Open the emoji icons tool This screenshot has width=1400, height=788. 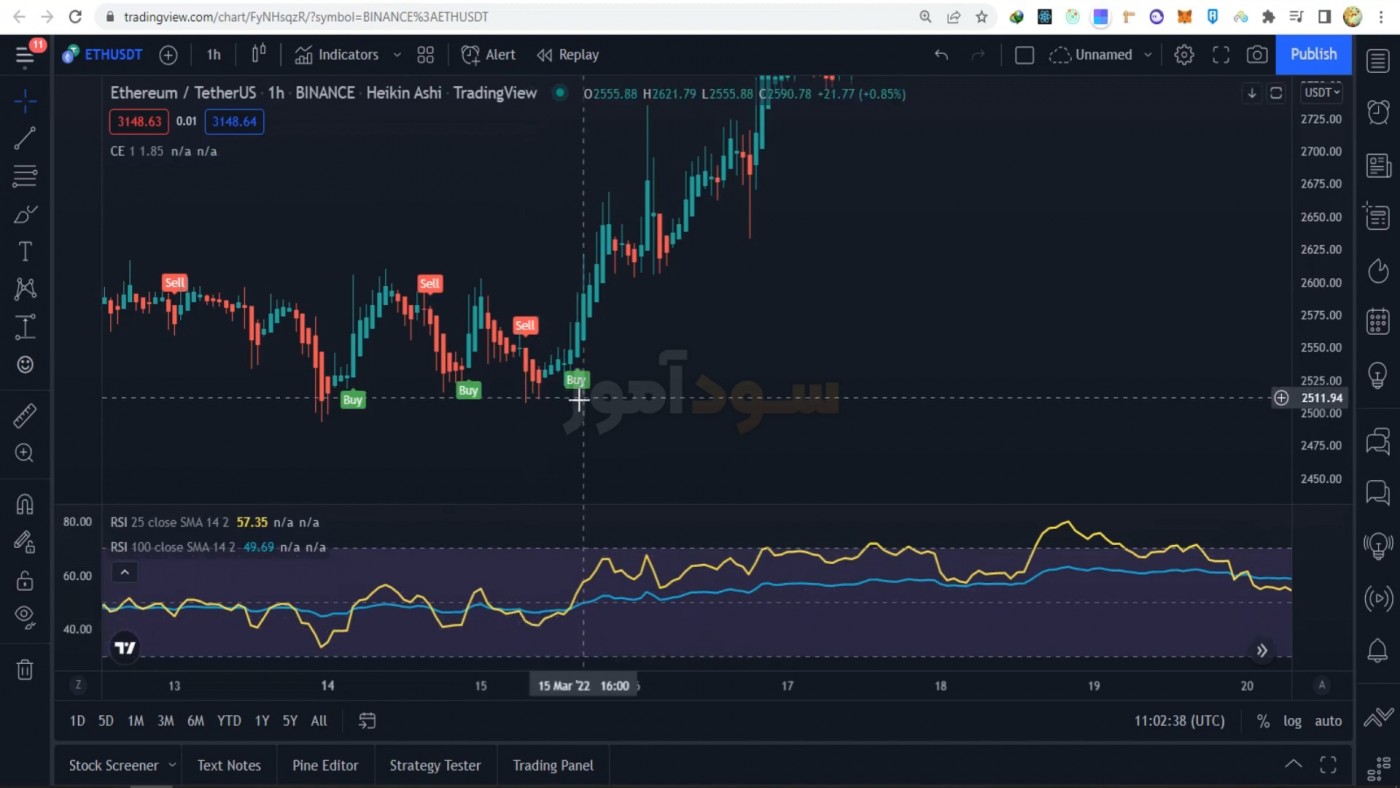point(25,365)
